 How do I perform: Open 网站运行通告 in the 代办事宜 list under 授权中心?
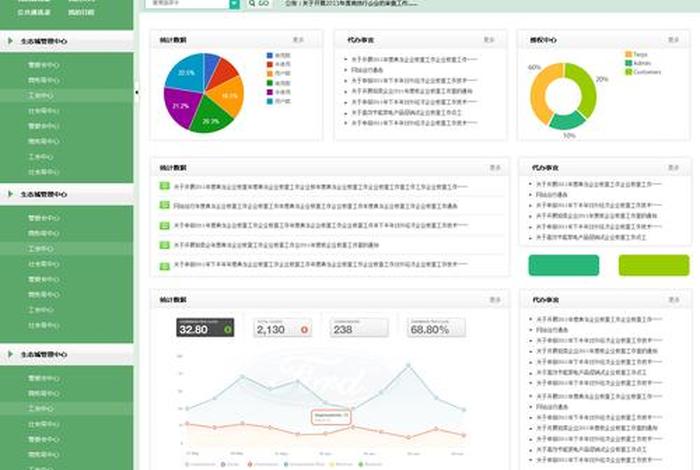click(x=552, y=195)
